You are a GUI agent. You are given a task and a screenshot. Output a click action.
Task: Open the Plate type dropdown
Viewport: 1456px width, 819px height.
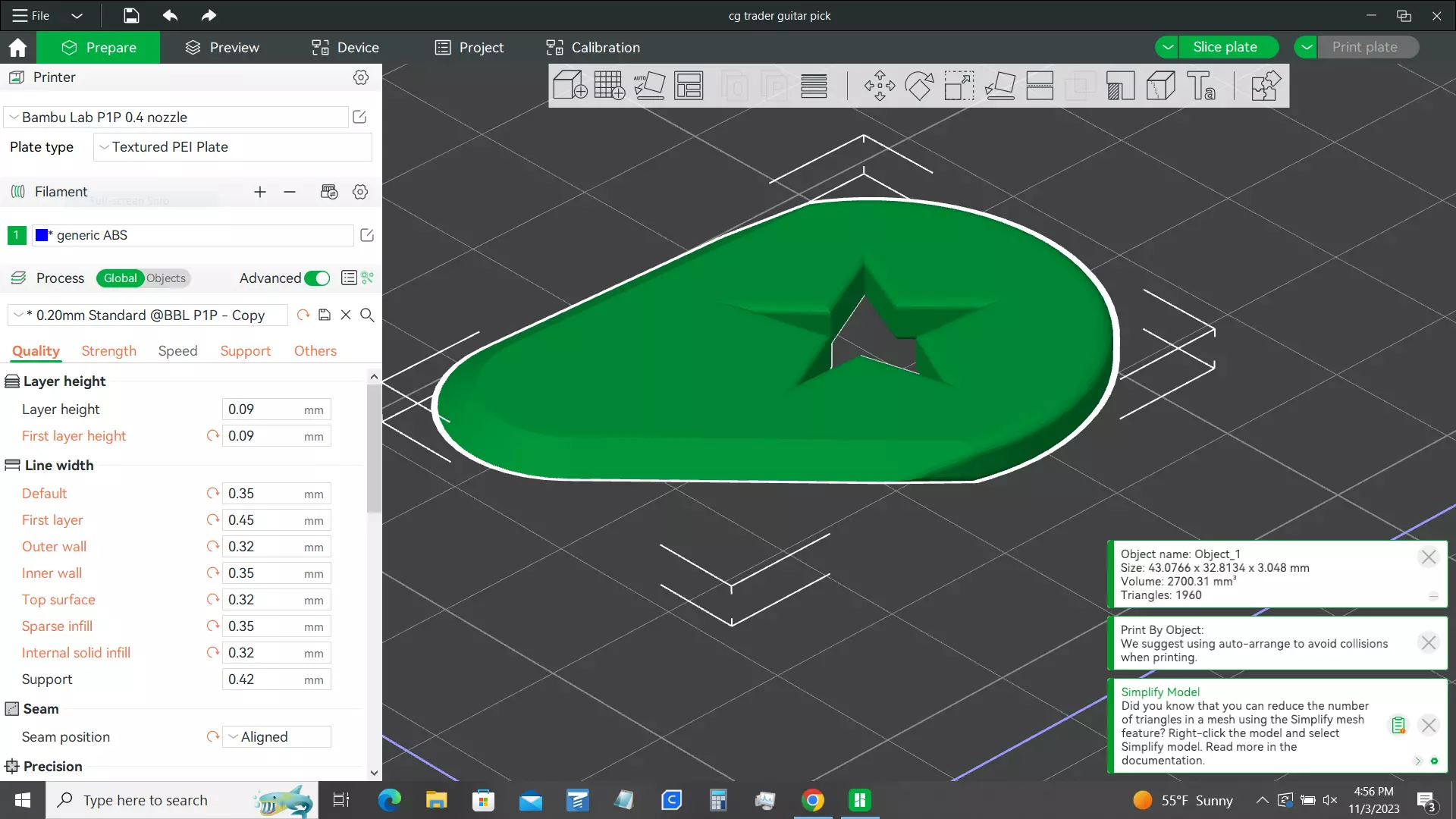pos(233,147)
